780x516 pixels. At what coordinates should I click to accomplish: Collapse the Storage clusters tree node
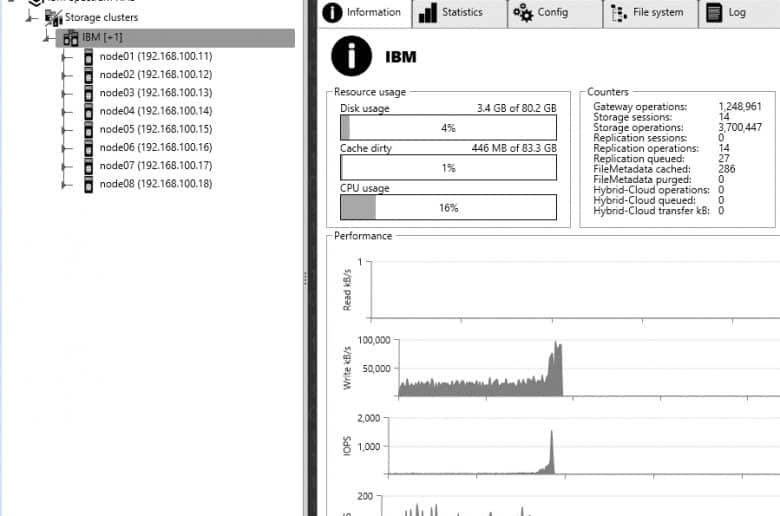click(x=31, y=19)
